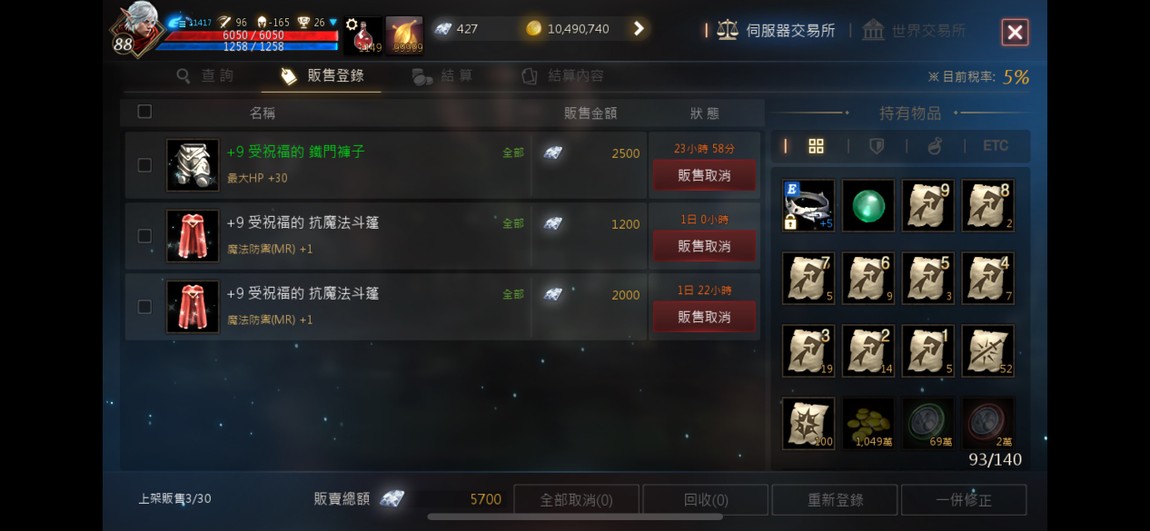
Task: Open the armor shield filter icon
Action: point(876,146)
